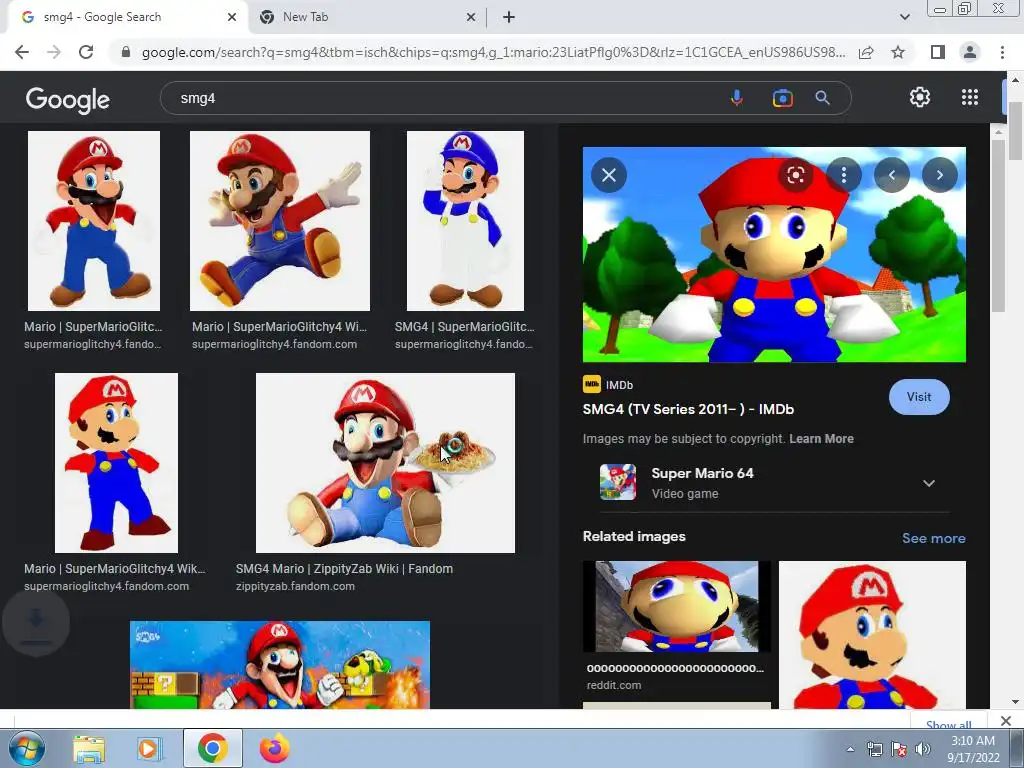Open Firefox from the taskbar
The height and width of the screenshot is (768, 1024).
[275, 749]
